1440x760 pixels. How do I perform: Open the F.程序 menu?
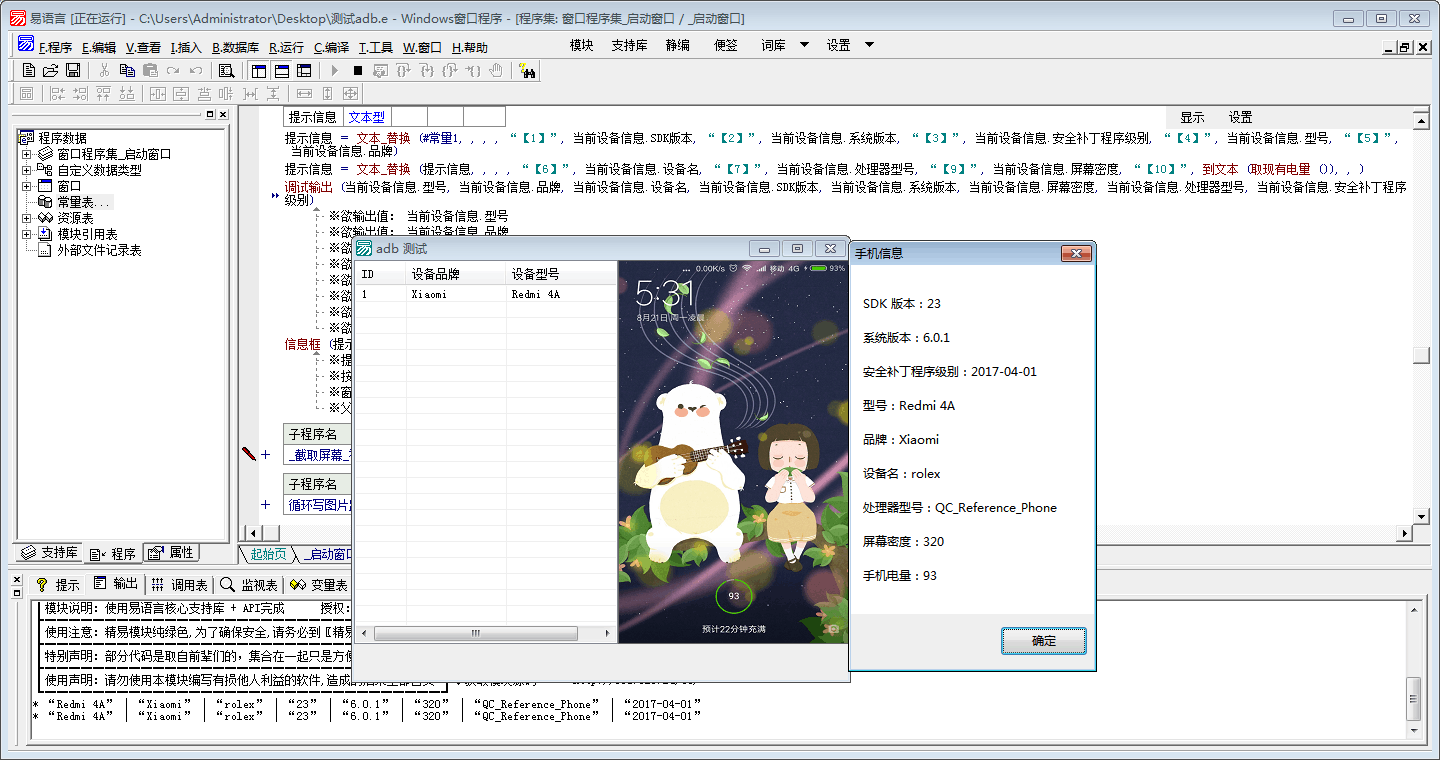pyautogui.click(x=55, y=47)
